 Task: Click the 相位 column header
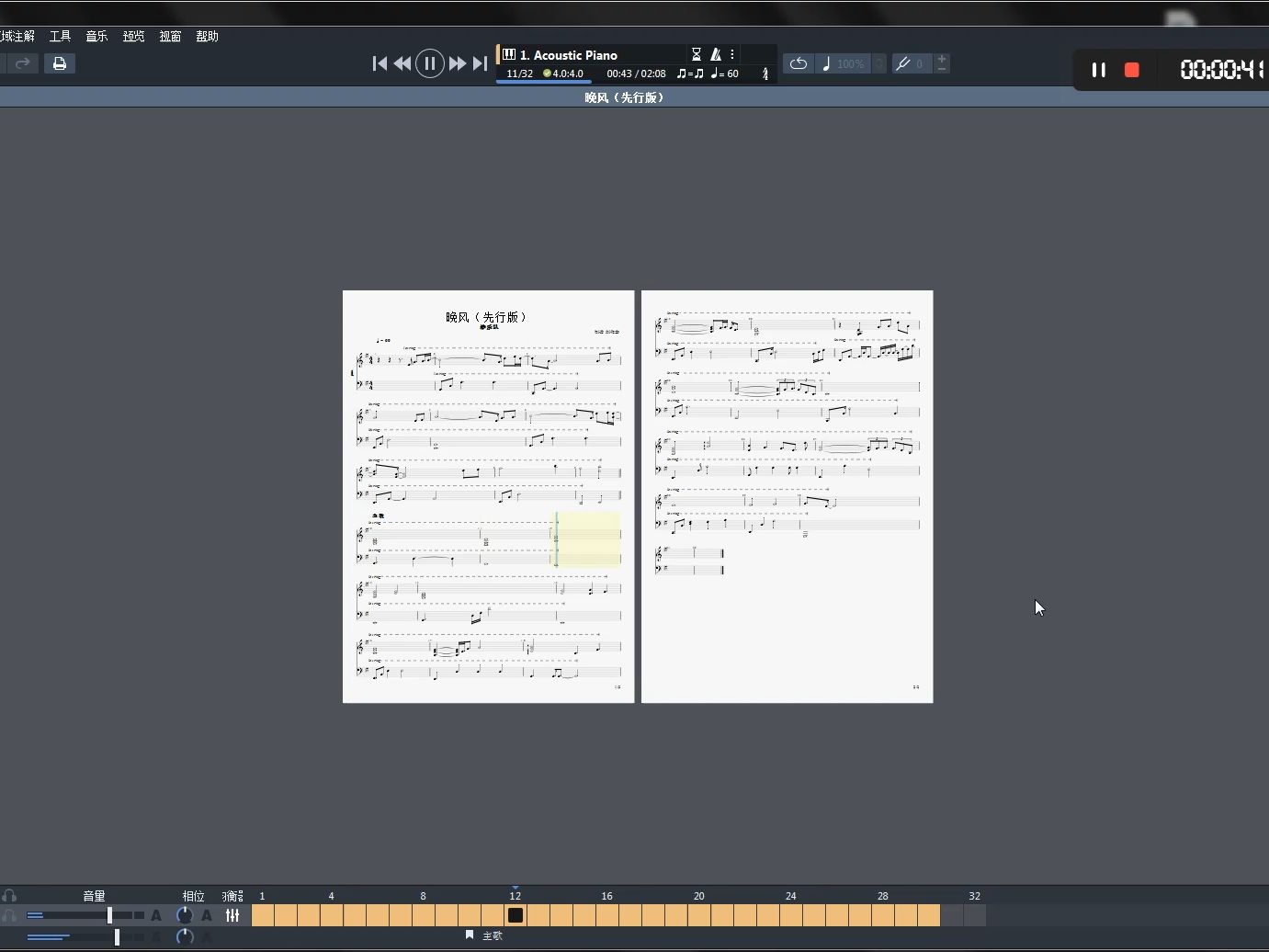[193, 896]
